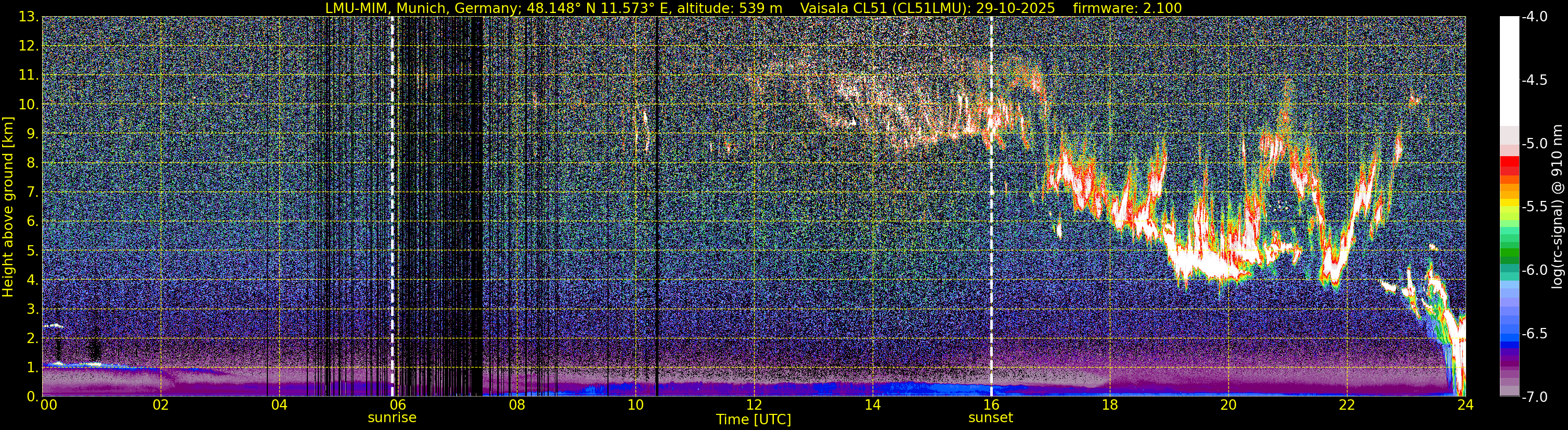Click the station location text in the title
This screenshot has height=430, width=1568.
[x=553, y=8]
